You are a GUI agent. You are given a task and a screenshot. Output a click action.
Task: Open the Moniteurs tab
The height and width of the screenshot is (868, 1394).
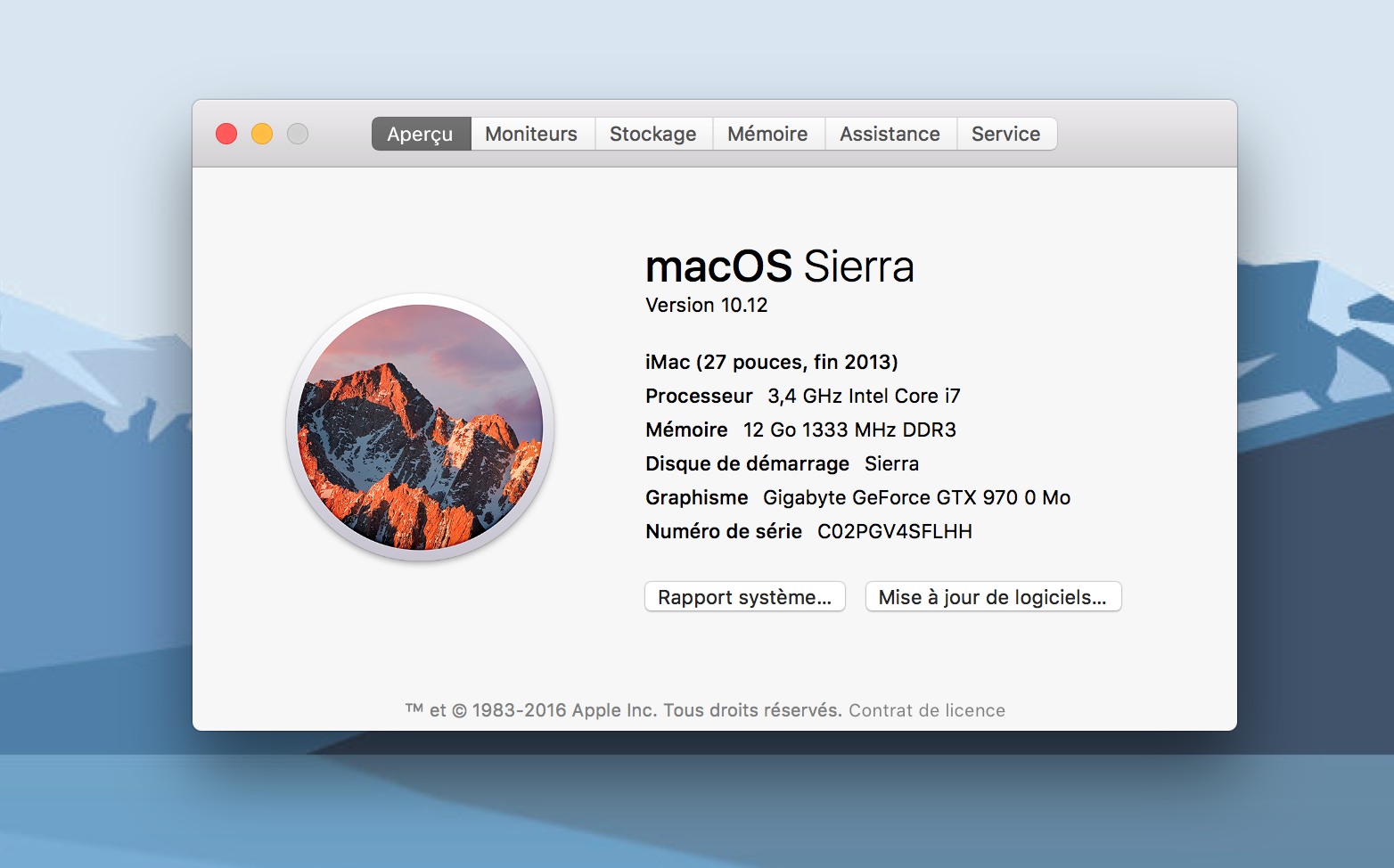[x=531, y=134]
